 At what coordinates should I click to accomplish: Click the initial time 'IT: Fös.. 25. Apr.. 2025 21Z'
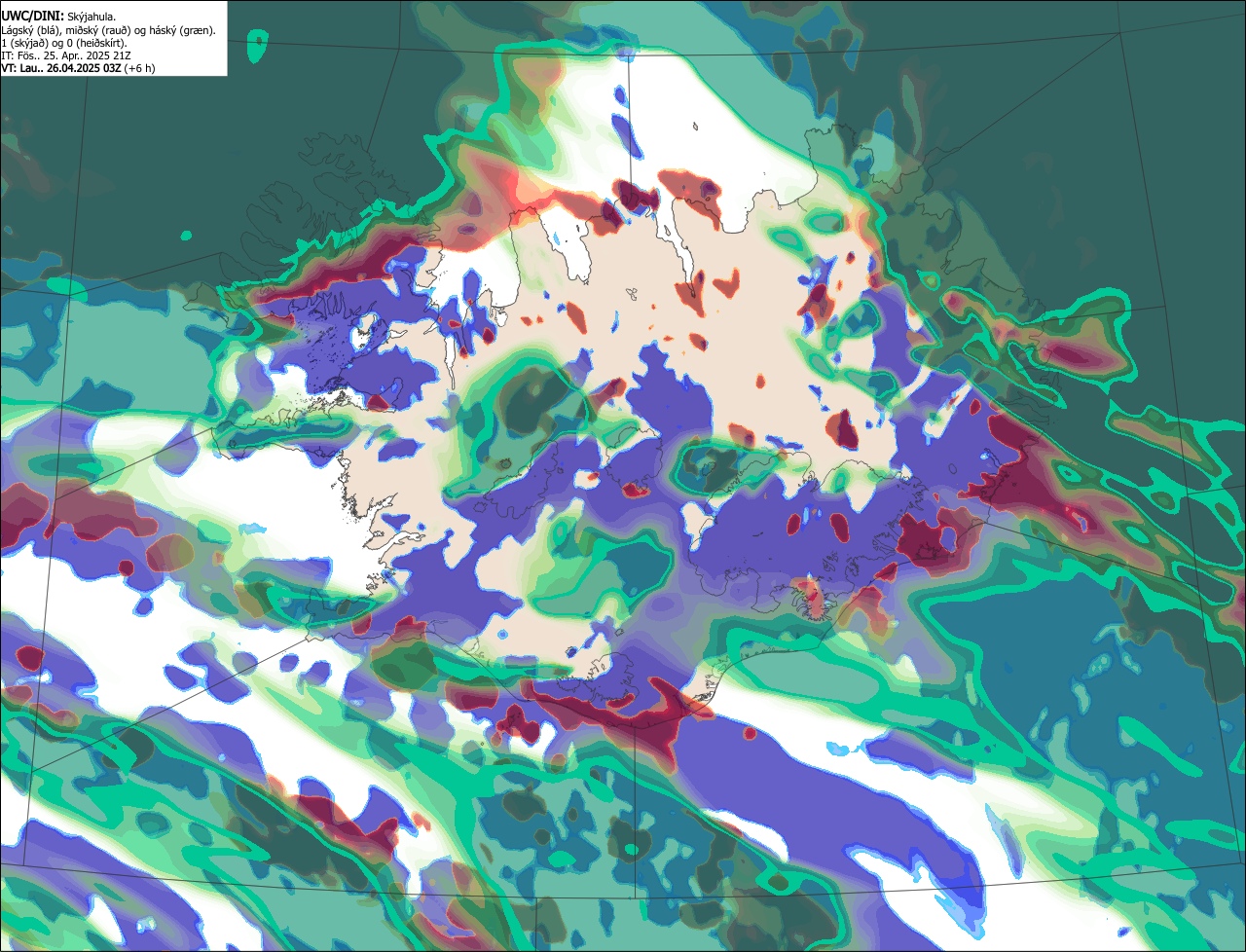point(67,55)
